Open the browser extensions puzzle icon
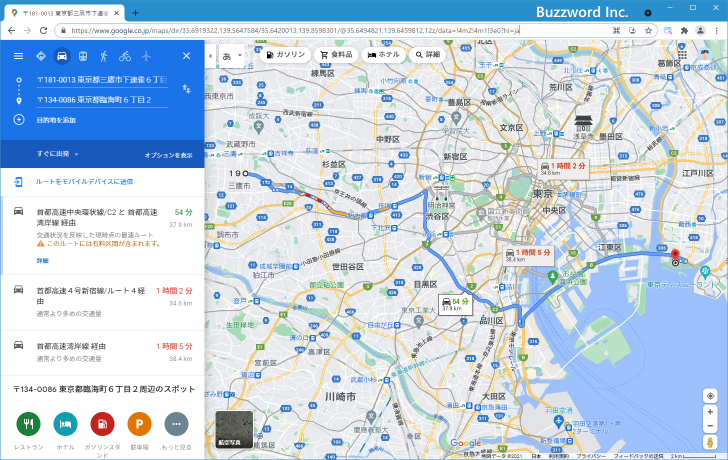Screen dimensions: 728x460 point(684,31)
